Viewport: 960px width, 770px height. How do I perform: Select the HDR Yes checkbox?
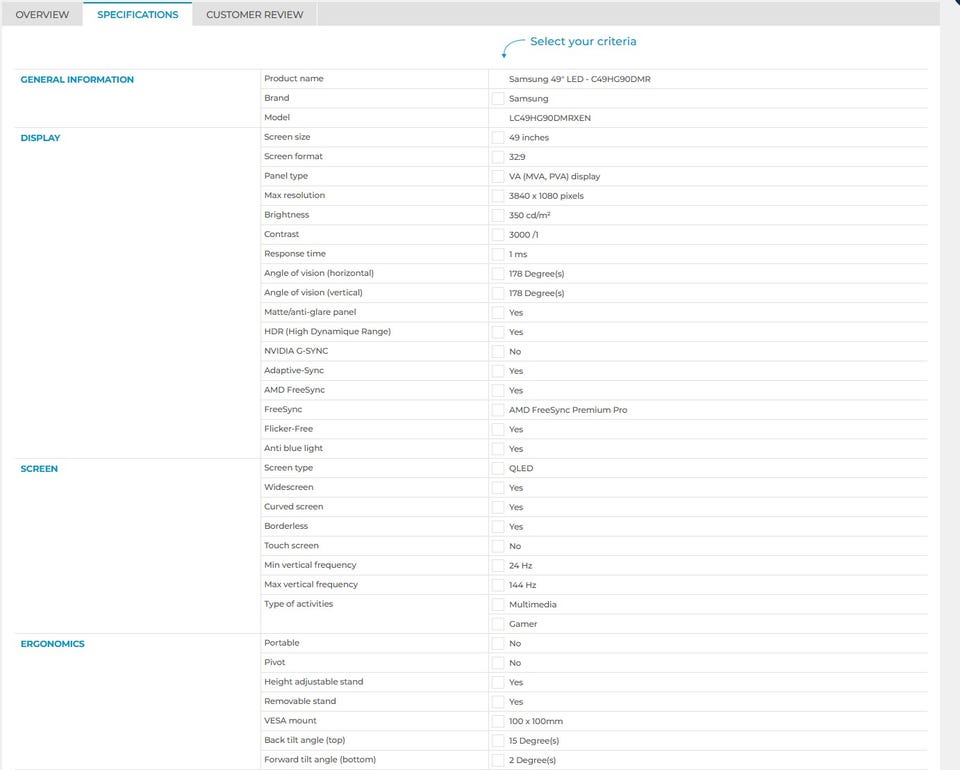pyautogui.click(x=498, y=332)
